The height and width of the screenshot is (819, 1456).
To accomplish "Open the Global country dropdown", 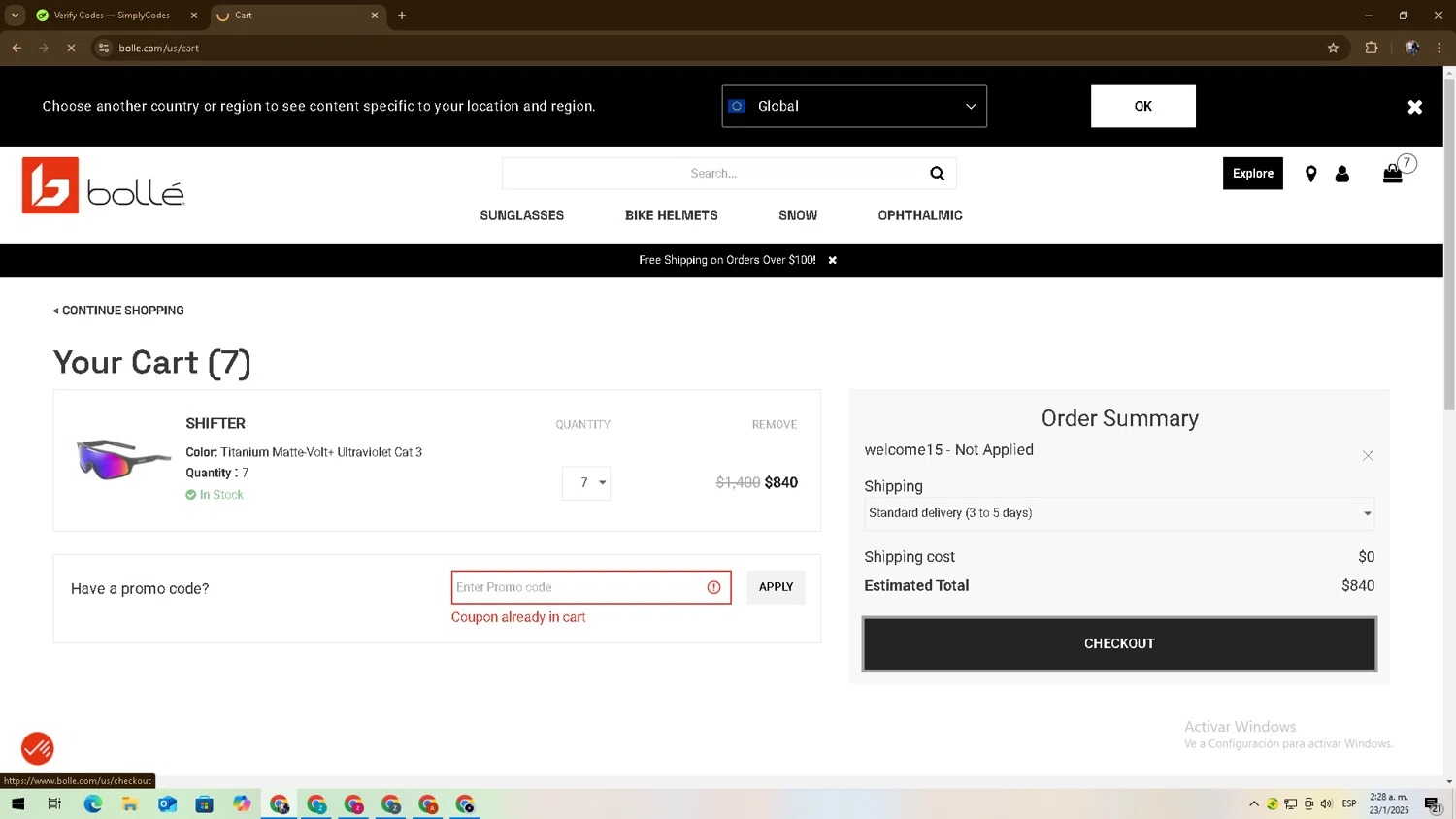I will tap(854, 107).
